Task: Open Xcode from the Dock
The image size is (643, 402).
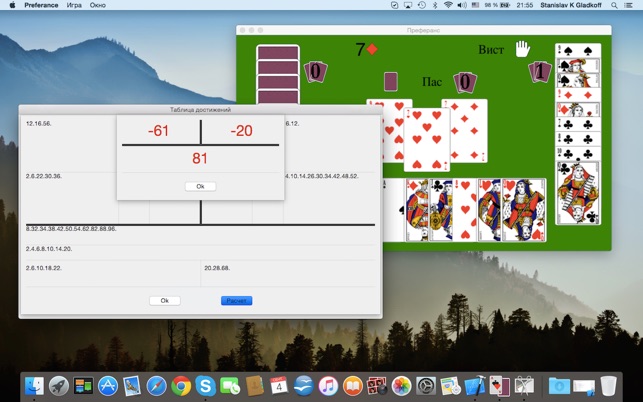Action: coord(475,386)
